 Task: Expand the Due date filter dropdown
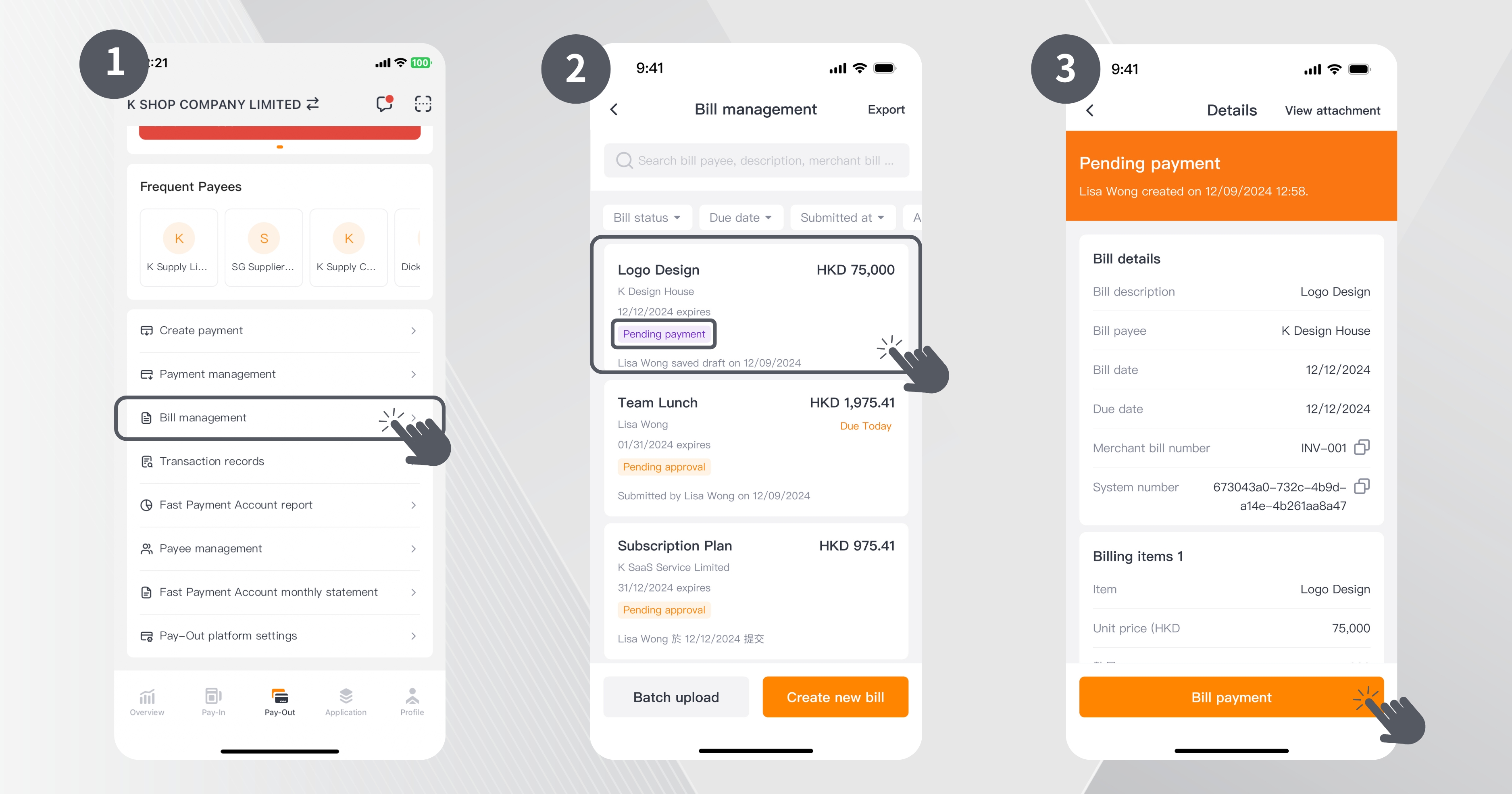coord(740,218)
